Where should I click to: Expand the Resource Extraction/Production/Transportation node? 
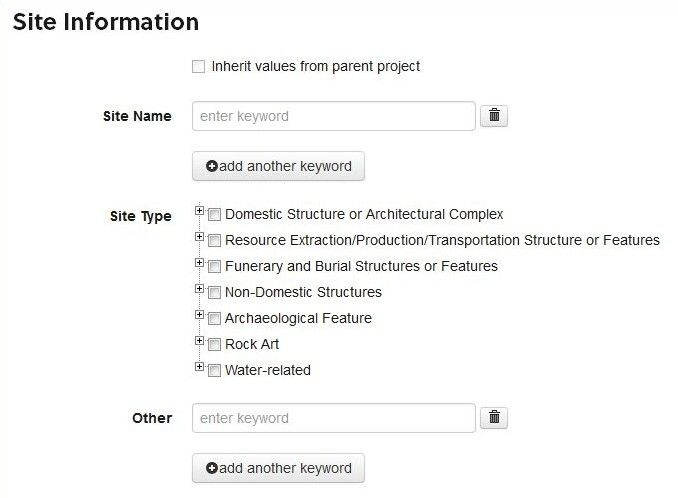(199, 236)
